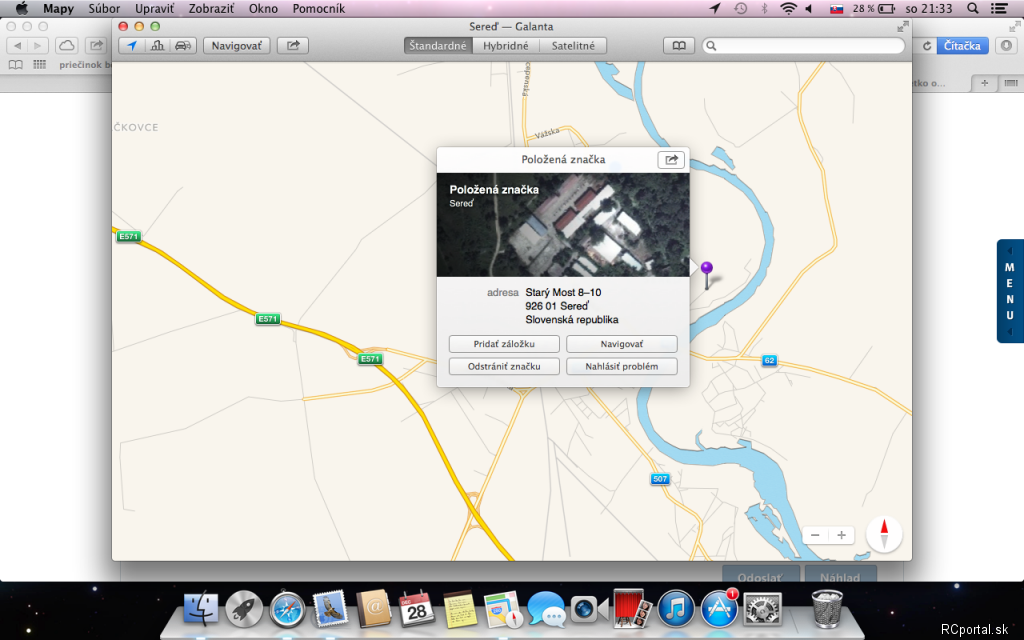Viewport: 1024px width, 640px height.
Task: Click Nahlásiť problém button
Action: 622,366
